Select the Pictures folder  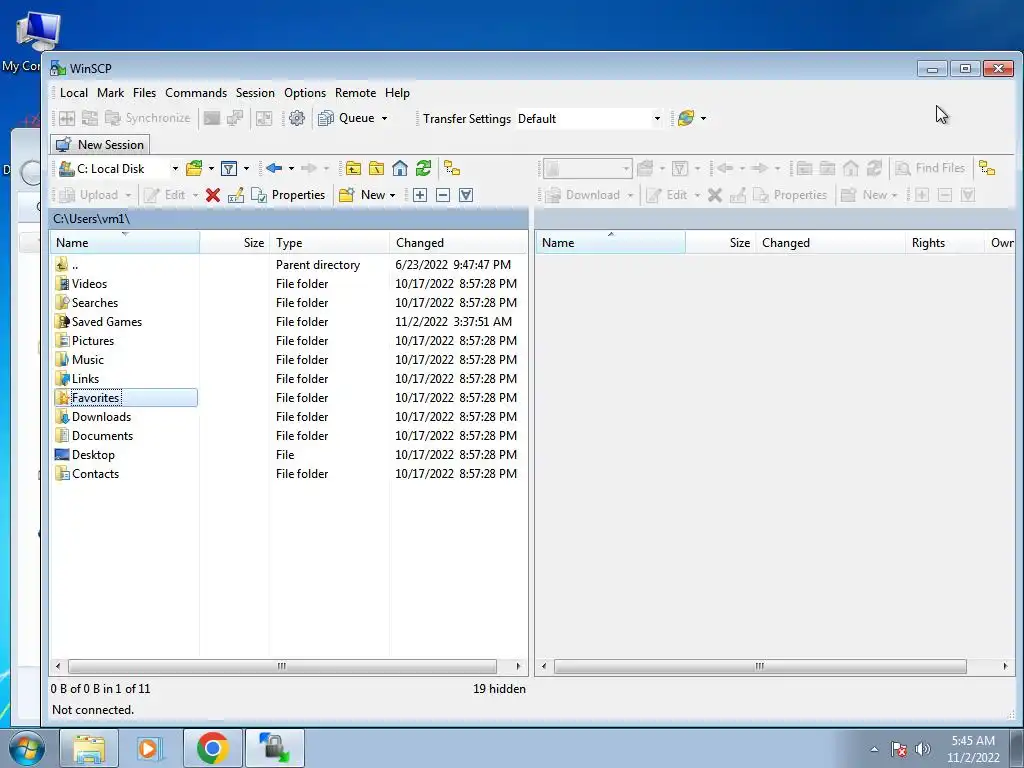click(288, 340)
